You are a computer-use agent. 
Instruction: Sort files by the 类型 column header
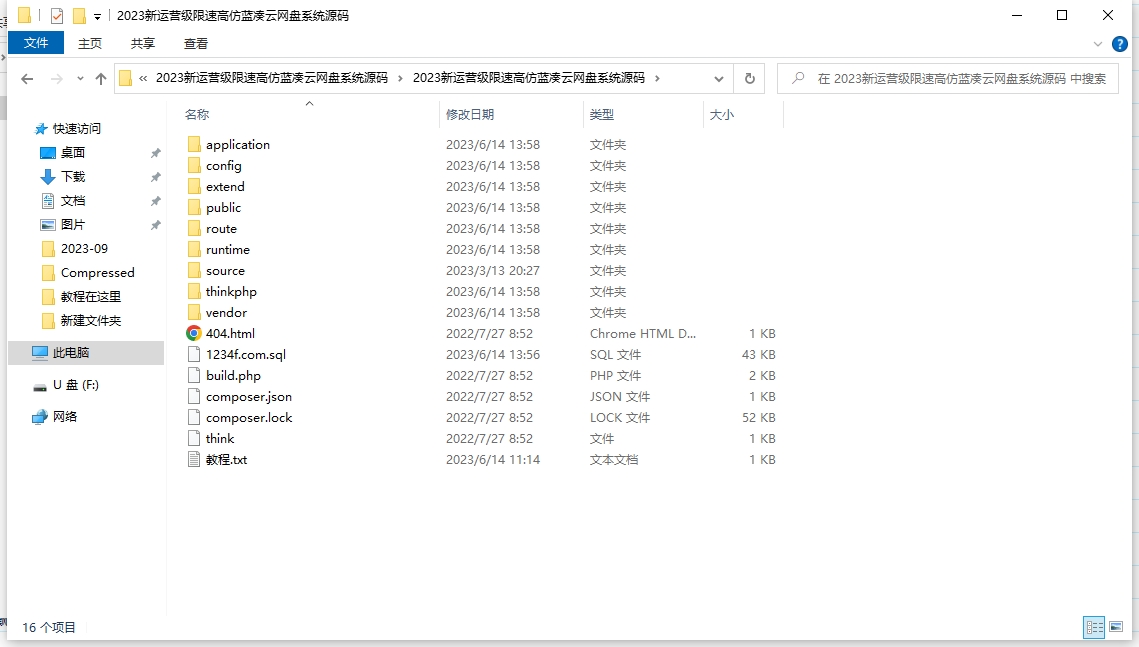tap(601, 115)
